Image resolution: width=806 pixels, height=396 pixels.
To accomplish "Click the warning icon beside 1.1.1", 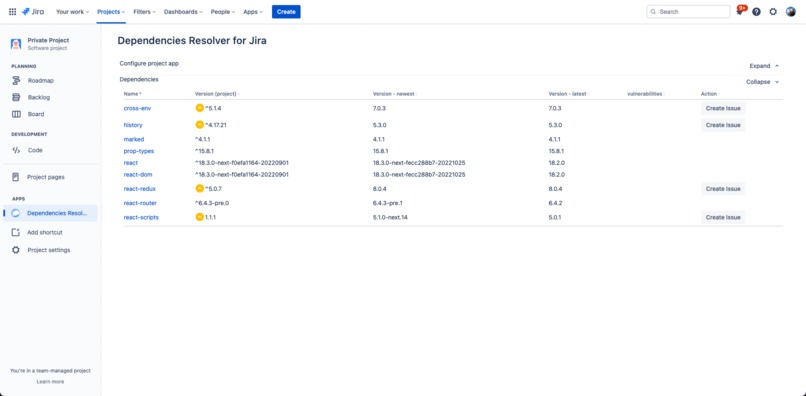I will tap(199, 217).
